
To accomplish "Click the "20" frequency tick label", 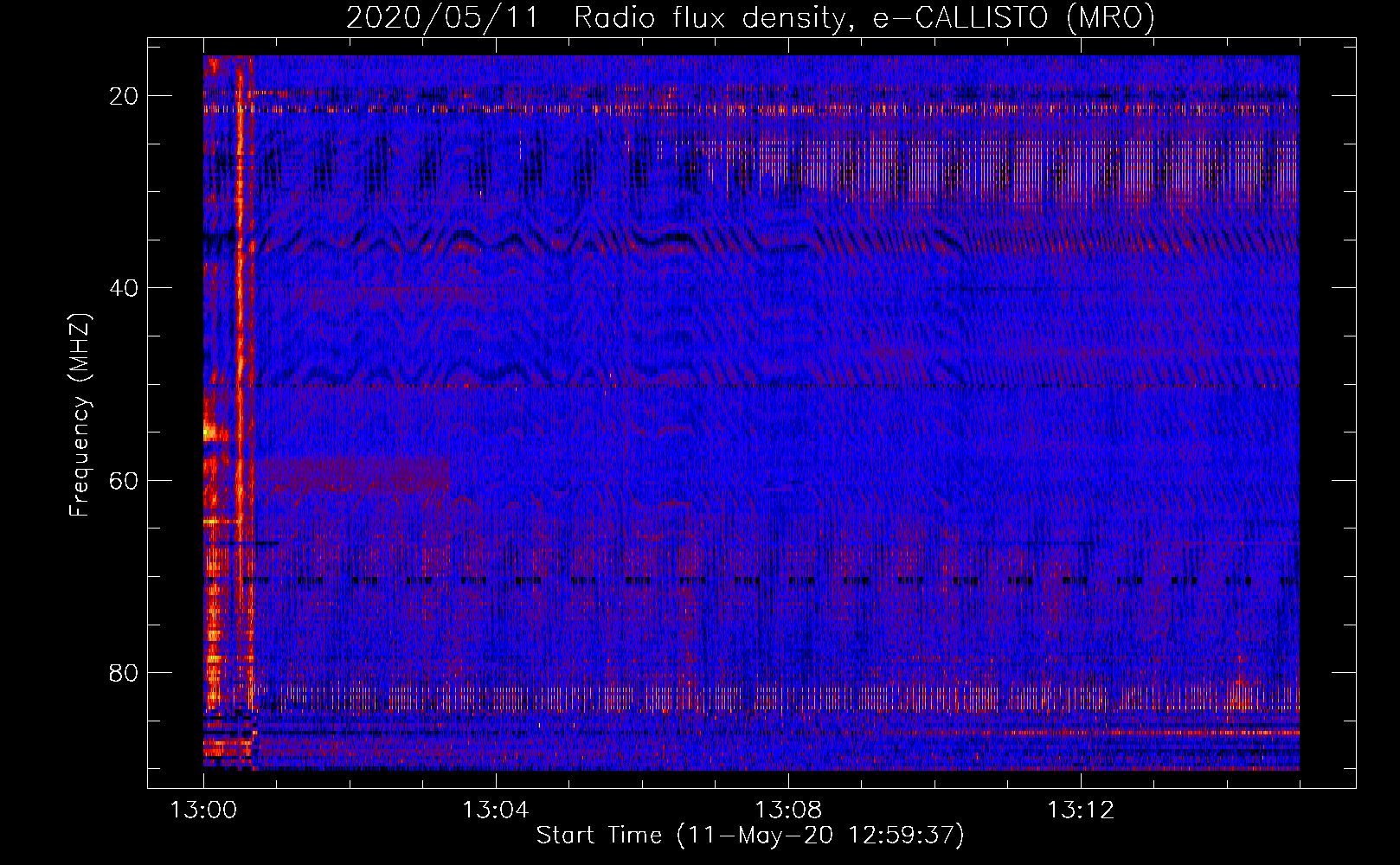I will coord(124,96).
